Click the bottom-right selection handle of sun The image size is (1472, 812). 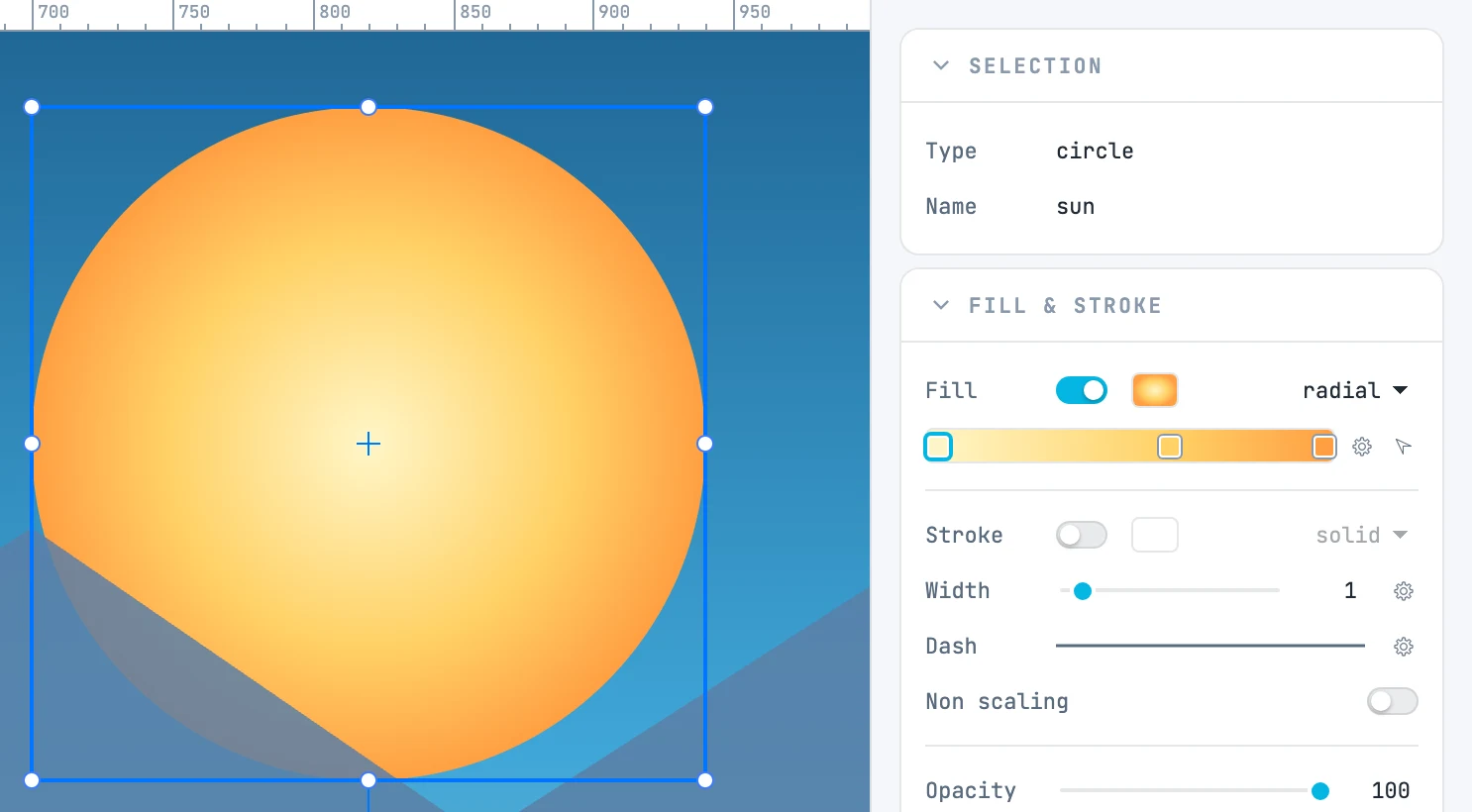click(705, 780)
